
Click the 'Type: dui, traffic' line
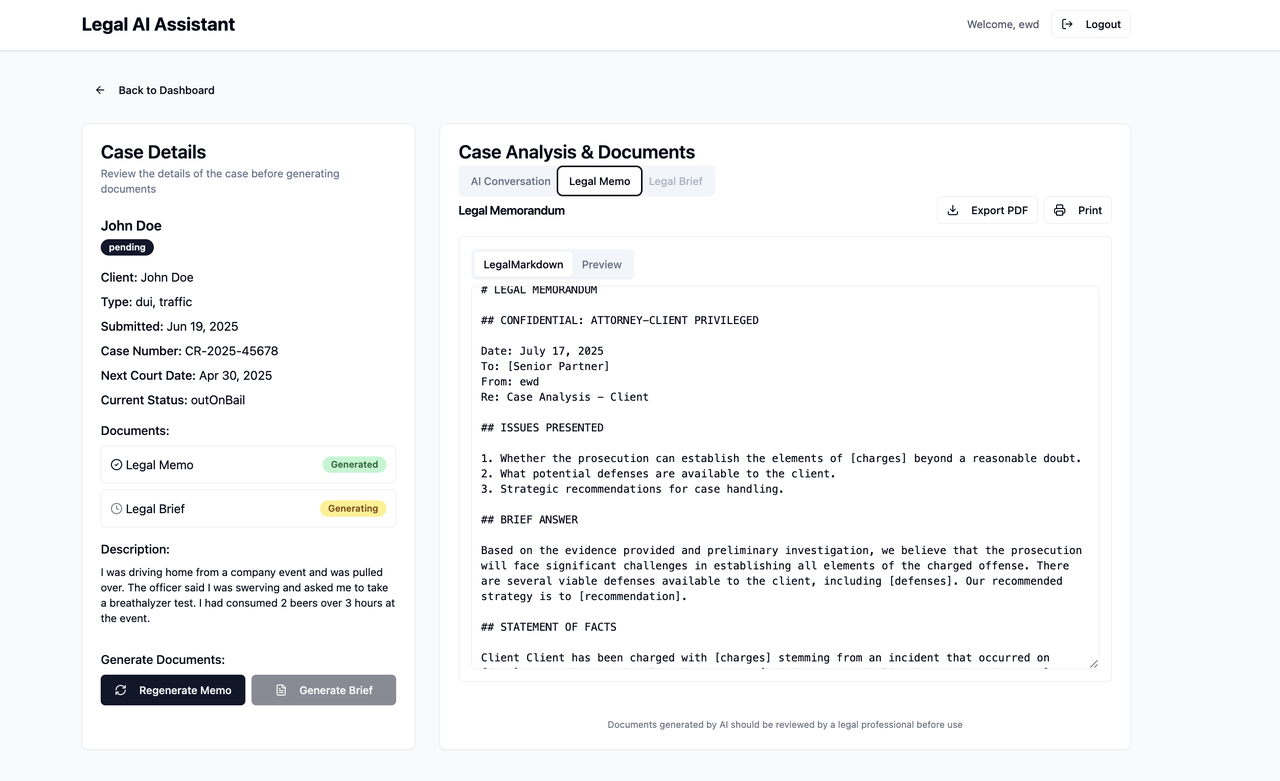pos(147,302)
